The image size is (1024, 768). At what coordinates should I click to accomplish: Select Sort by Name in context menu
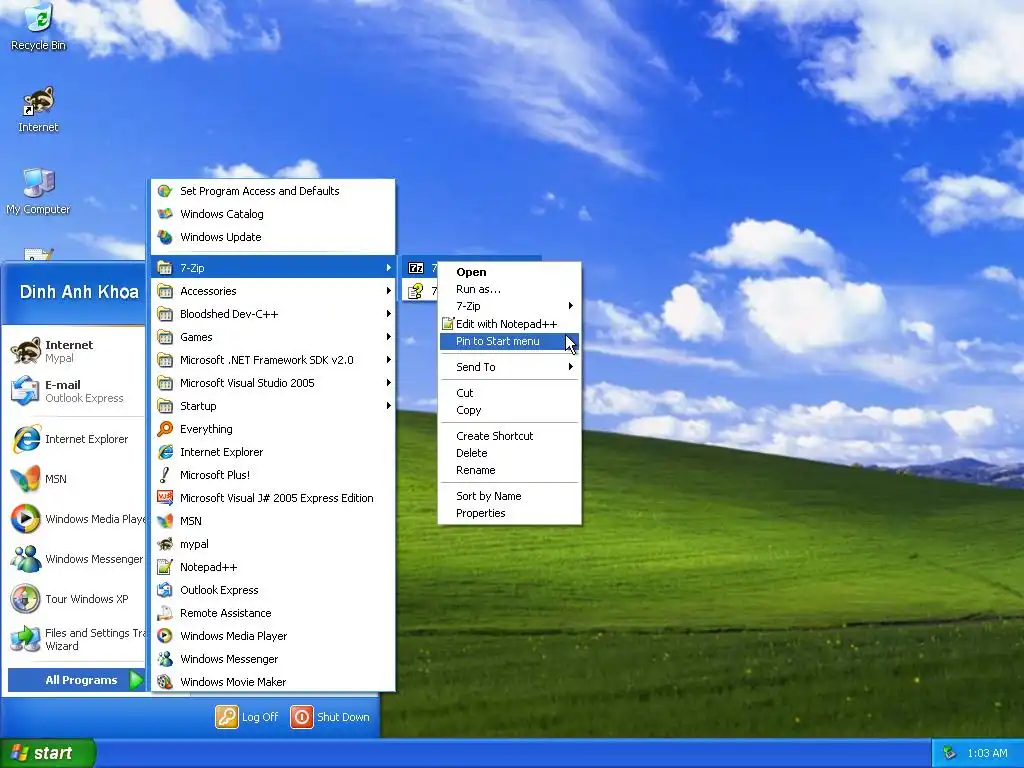point(509,496)
